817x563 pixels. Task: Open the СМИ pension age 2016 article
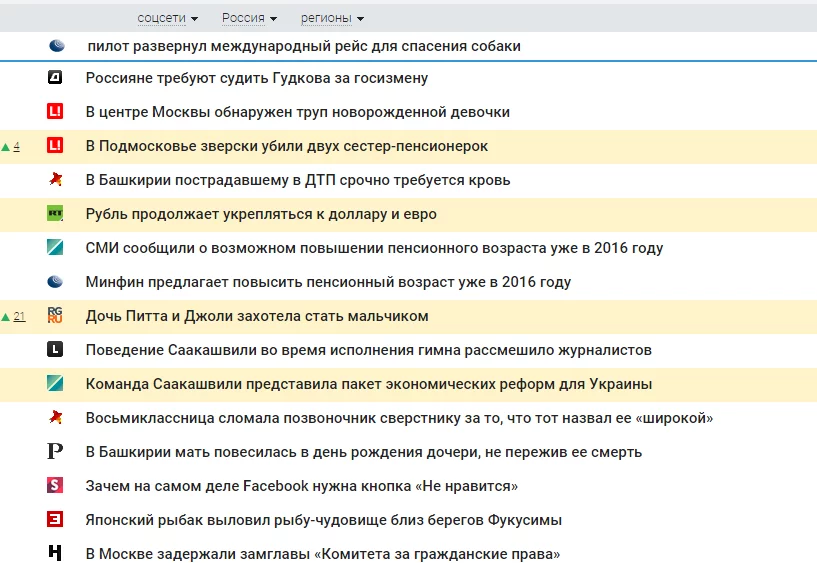click(x=374, y=248)
